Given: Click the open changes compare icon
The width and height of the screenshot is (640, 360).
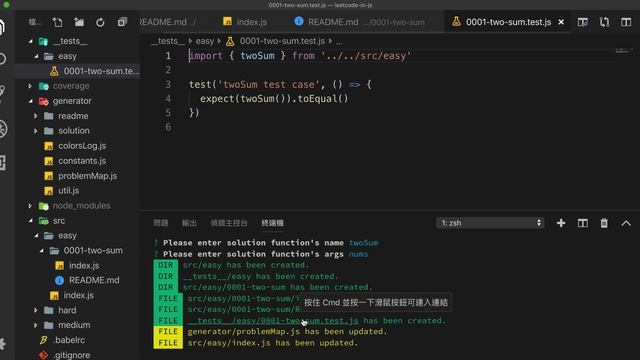Looking at the screenshot, I should pyautogui.click(x=604, y=22).
